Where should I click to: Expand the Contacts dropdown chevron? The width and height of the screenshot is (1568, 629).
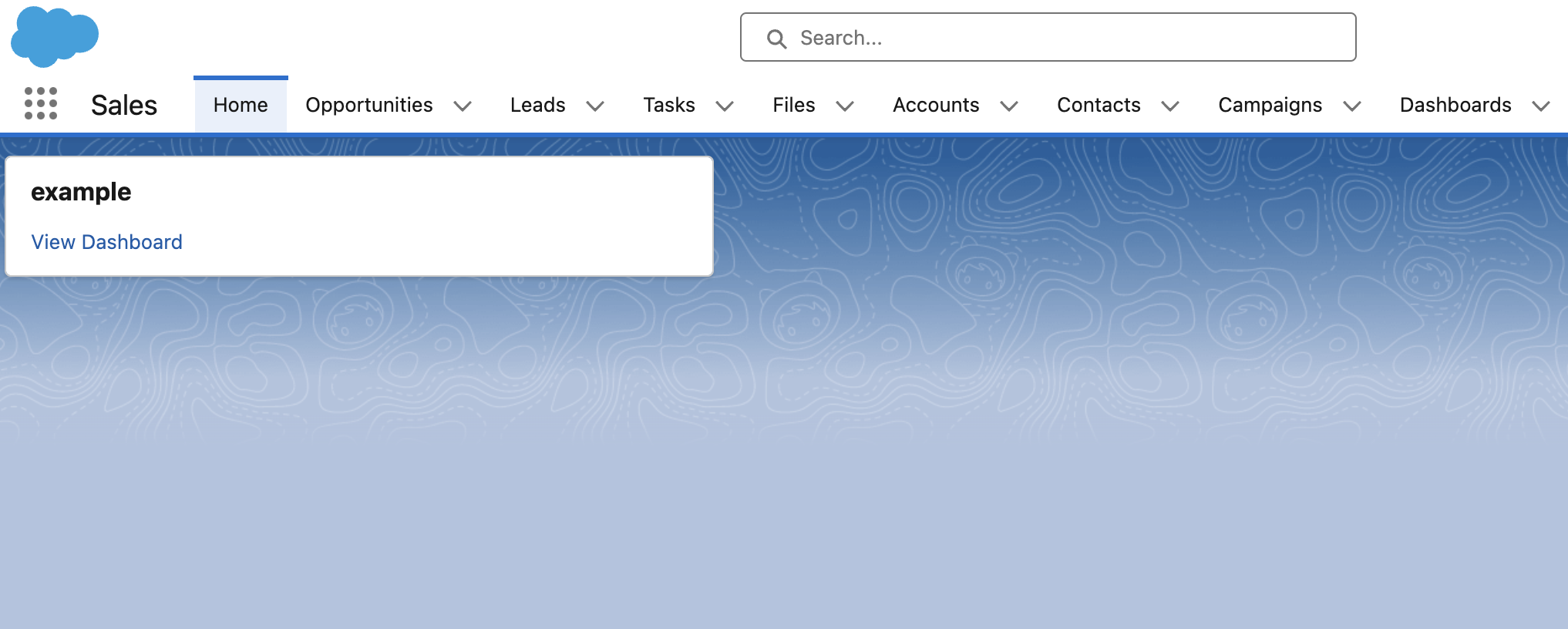pyautogui.click(x=1170, y=106)
